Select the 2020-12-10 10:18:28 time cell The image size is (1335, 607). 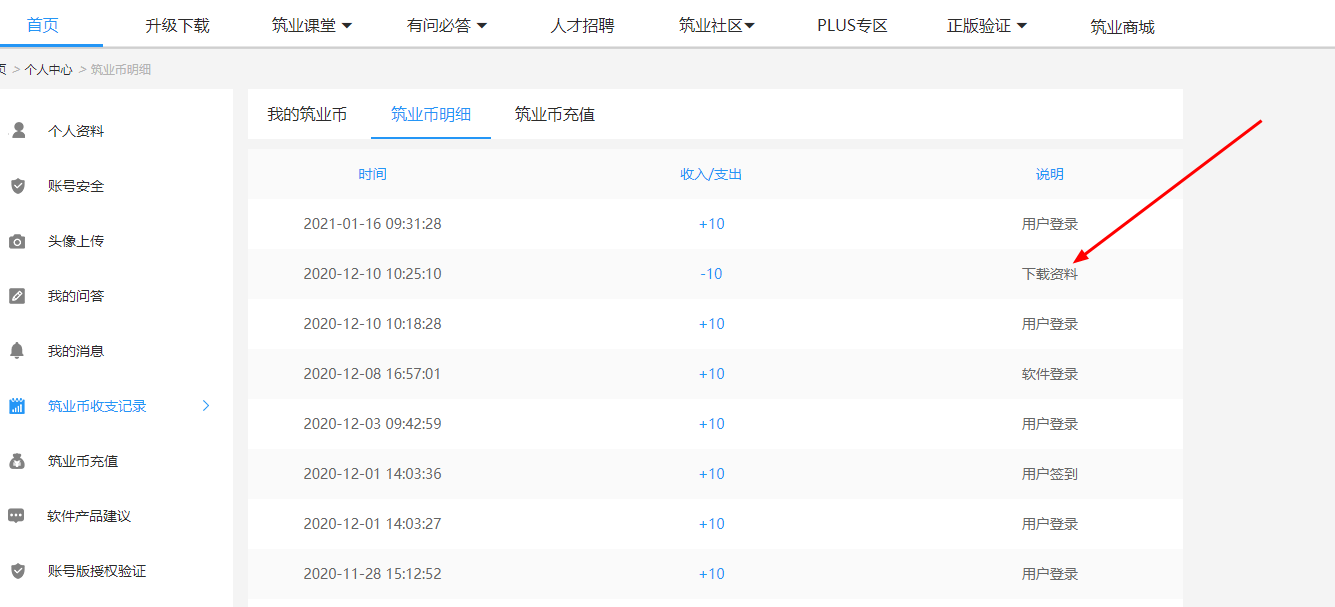[x=372, y=324]
